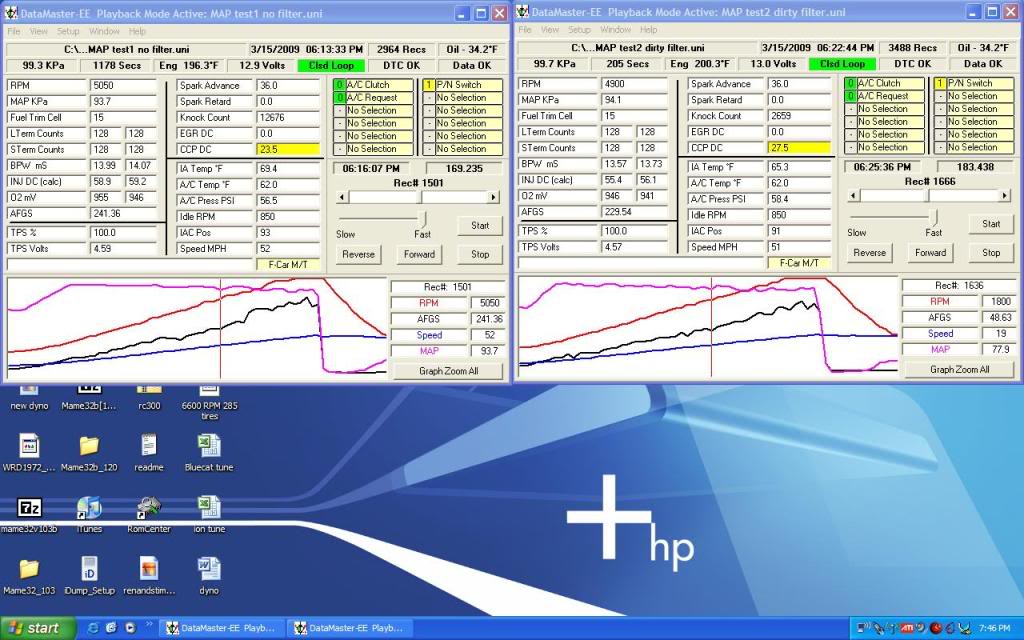Click Graph Zoom All in dirty filter window

tap(959, 370)
